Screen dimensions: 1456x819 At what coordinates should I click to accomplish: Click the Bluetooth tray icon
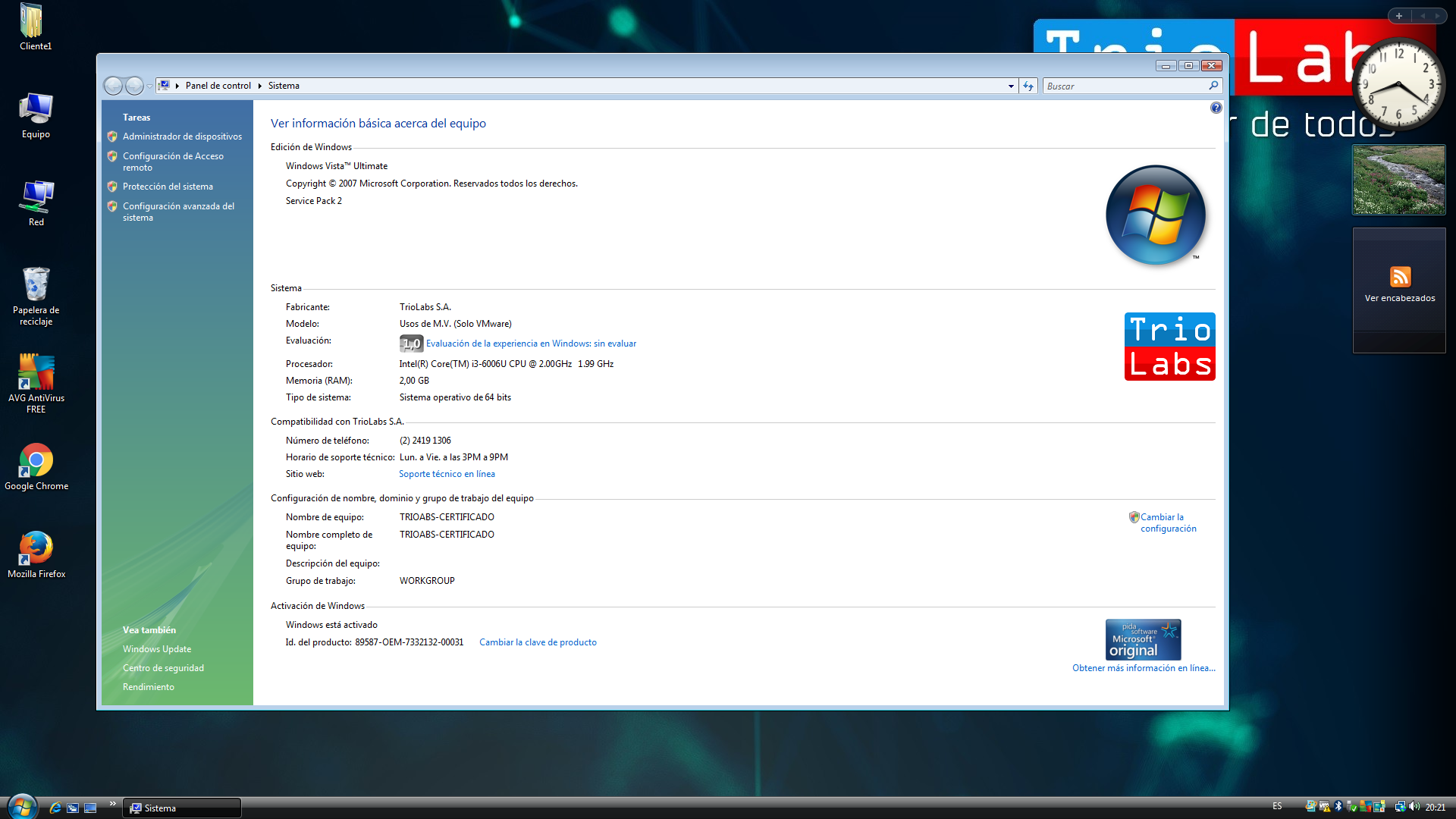(x=1338, y=806)
